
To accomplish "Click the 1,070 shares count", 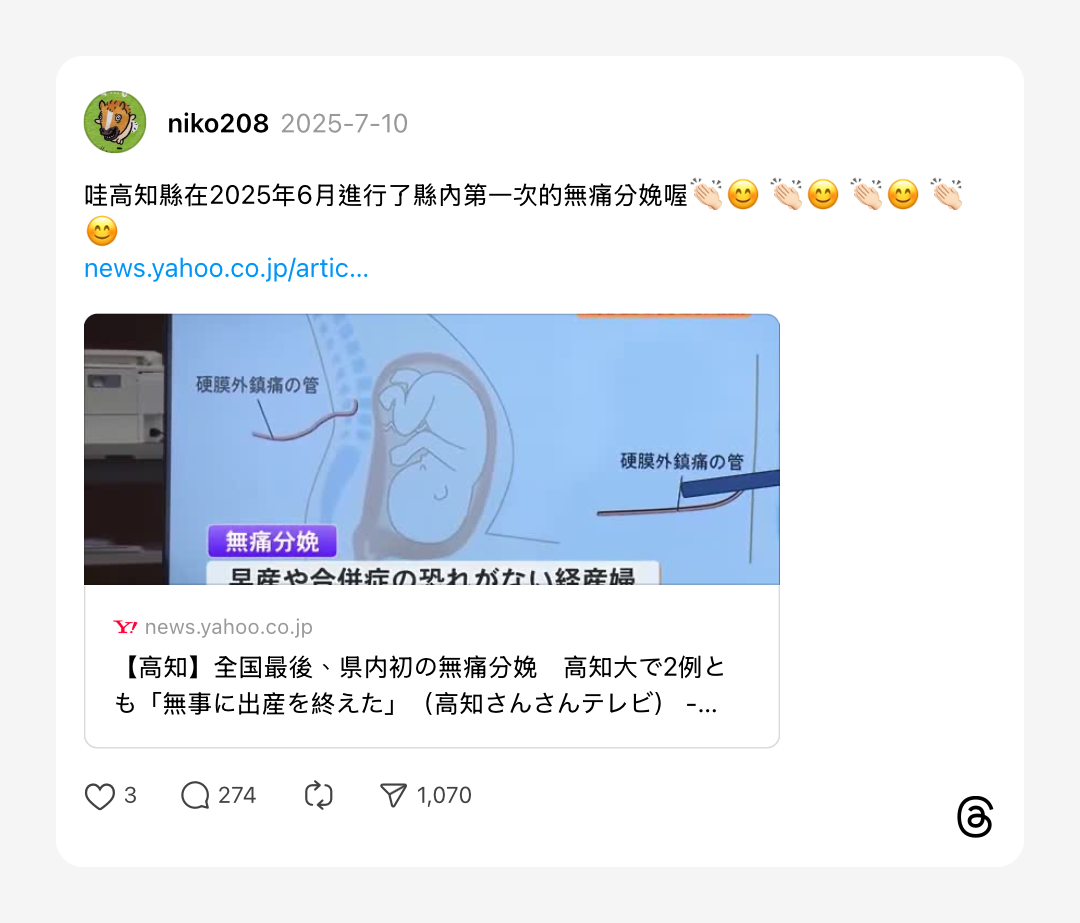I will [x=444, y=796].
